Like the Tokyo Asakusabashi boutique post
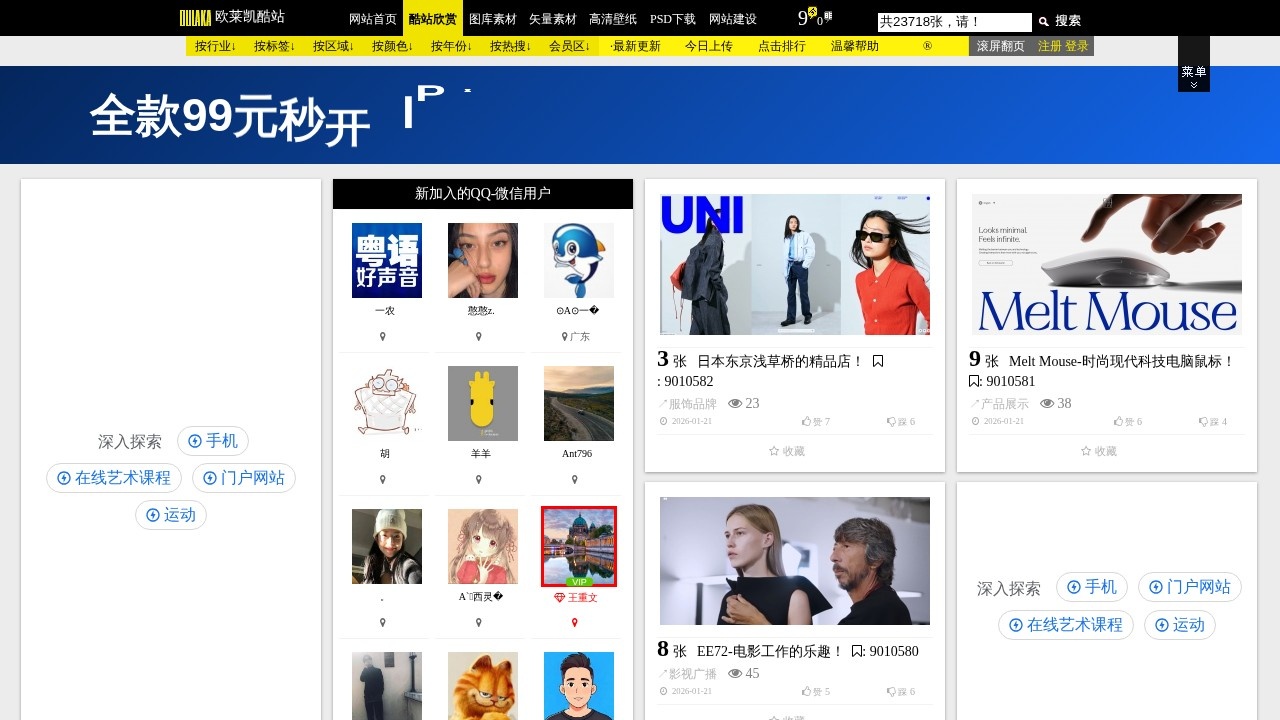Image resolution: width=1280 pixels, height=720 pixels. coord(816,422)
